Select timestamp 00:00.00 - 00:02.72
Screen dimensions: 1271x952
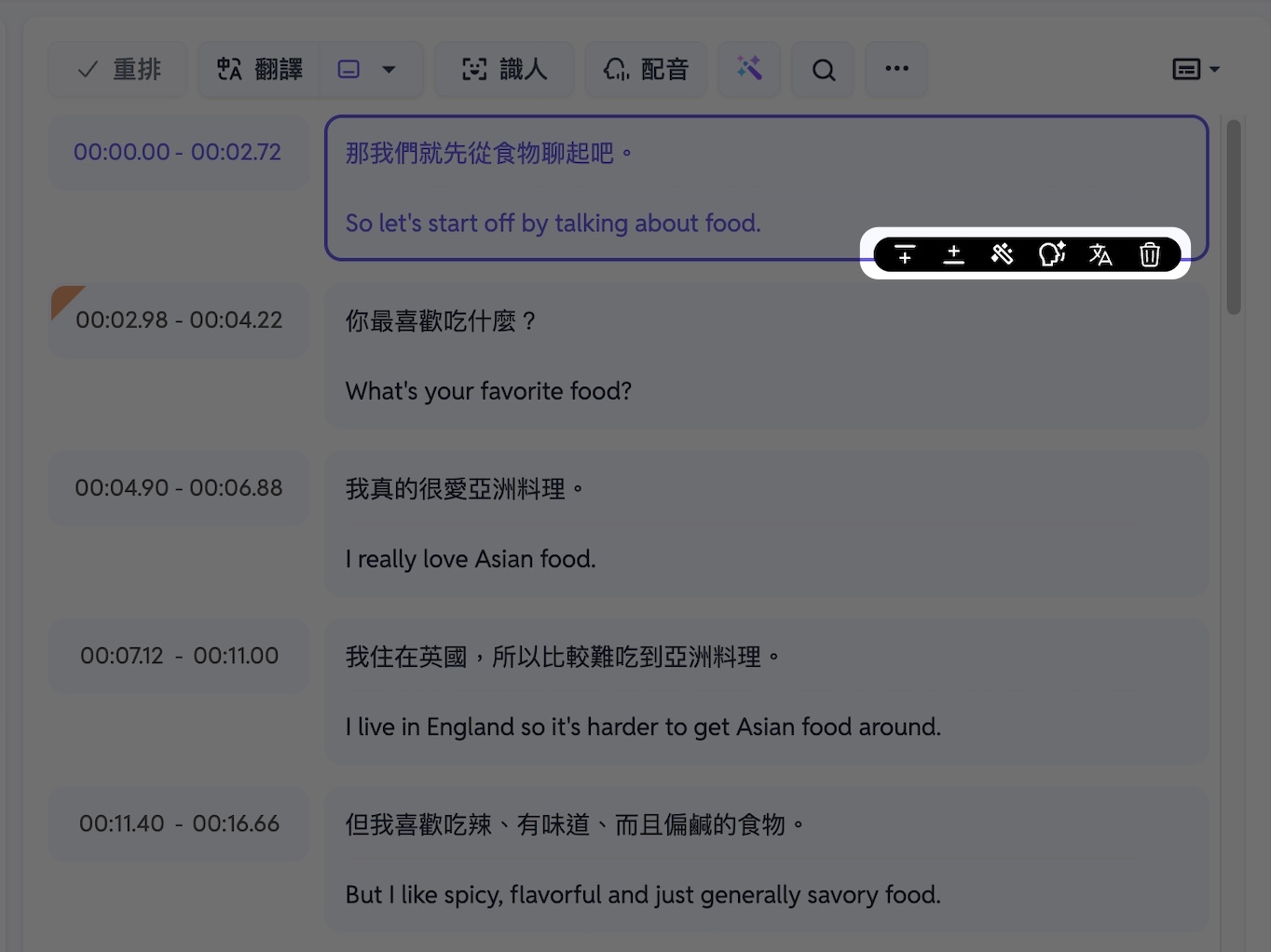[178, 152]
